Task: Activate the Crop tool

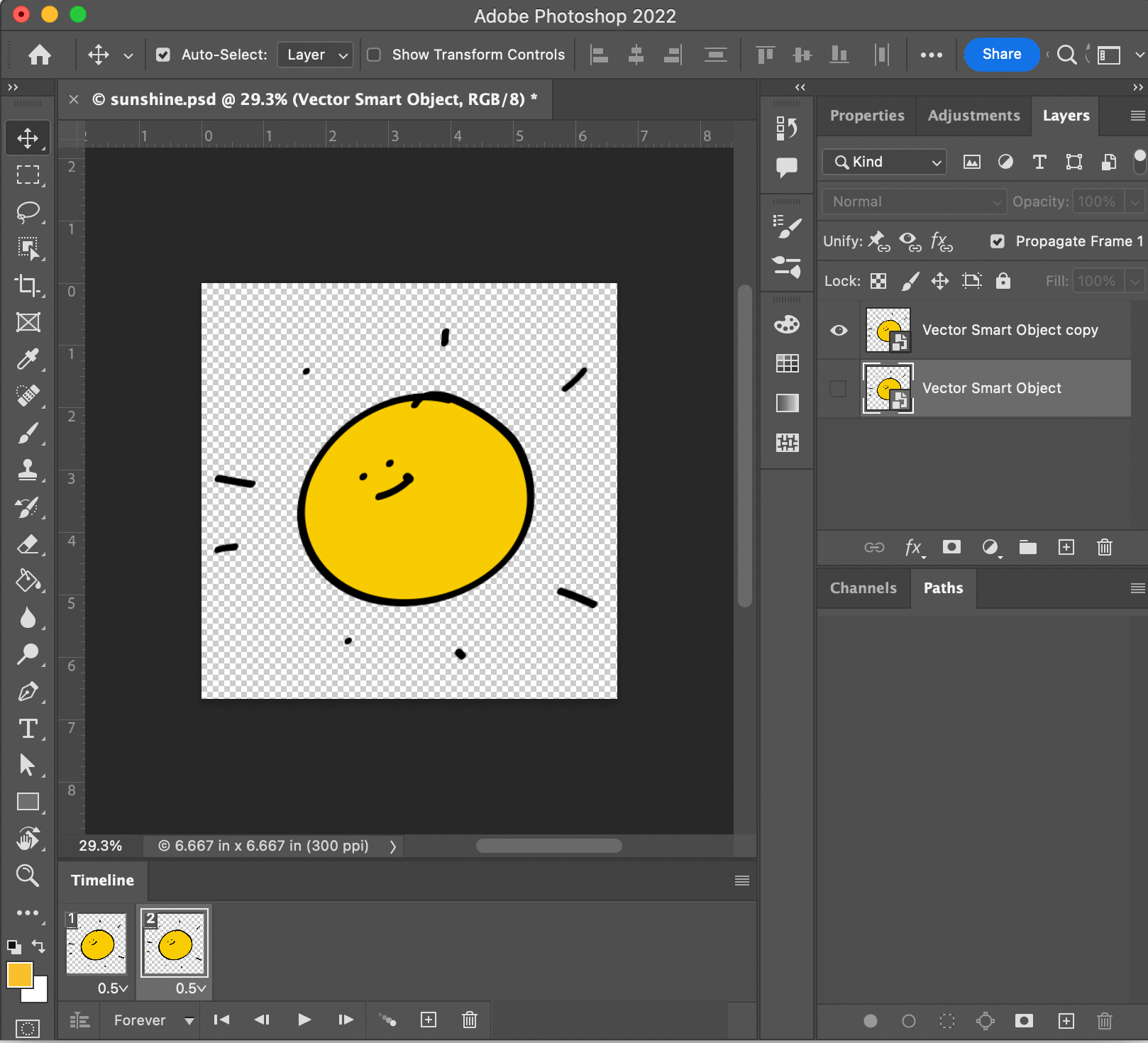Action: click(28, 285)
